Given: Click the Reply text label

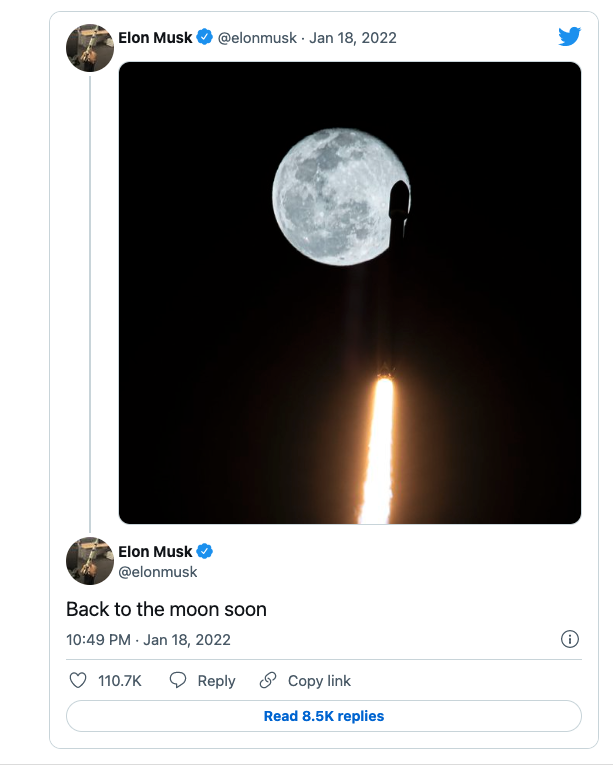Looking at the screenshot, I should pyautogui.click(x=216, y=681).
